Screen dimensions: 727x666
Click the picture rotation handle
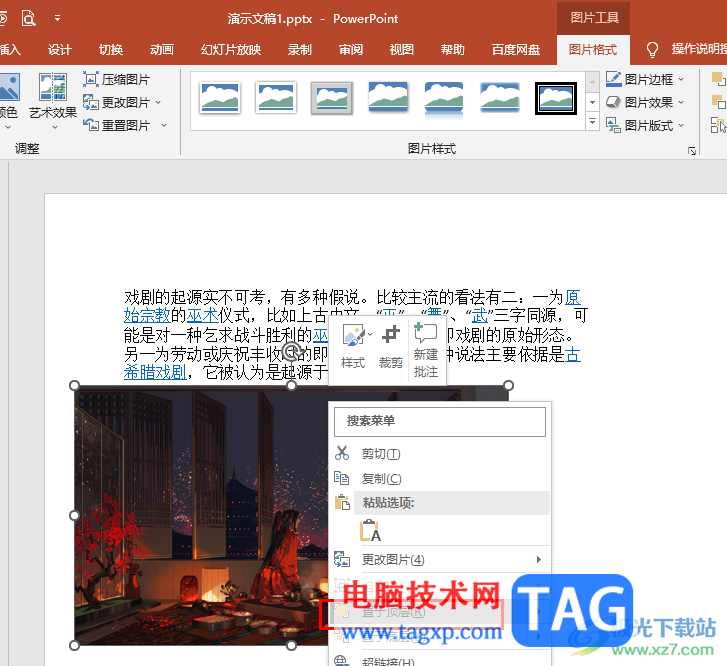(292, 351)
